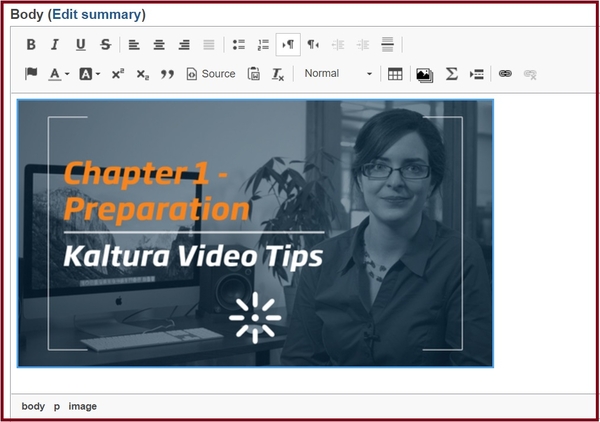600x422 pixels.
Task: Open the background color dropdown
Action: (90, 74)
